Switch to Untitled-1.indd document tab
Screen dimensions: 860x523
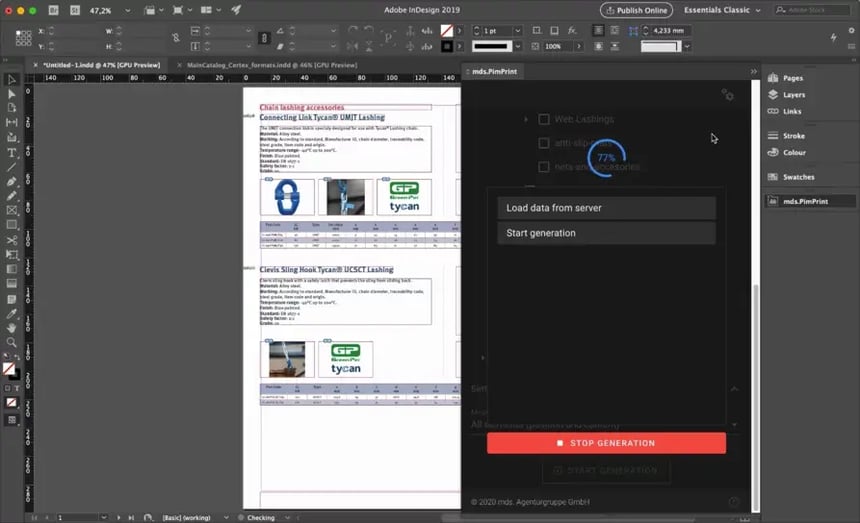click(x=101, y=65)
